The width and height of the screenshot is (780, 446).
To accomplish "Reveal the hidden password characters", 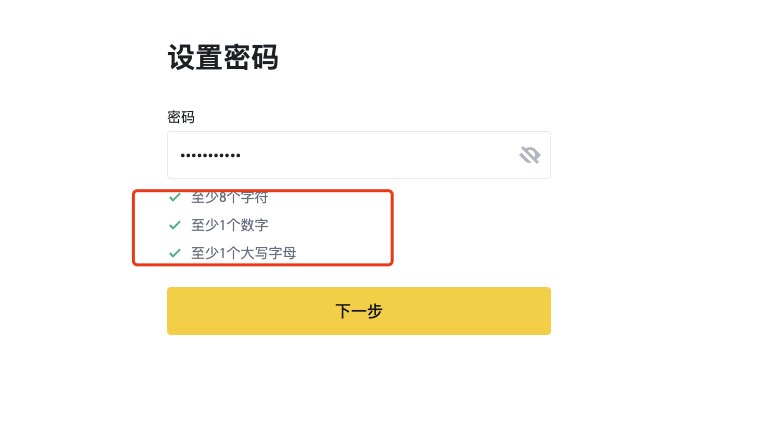I will tap(529, 155).
